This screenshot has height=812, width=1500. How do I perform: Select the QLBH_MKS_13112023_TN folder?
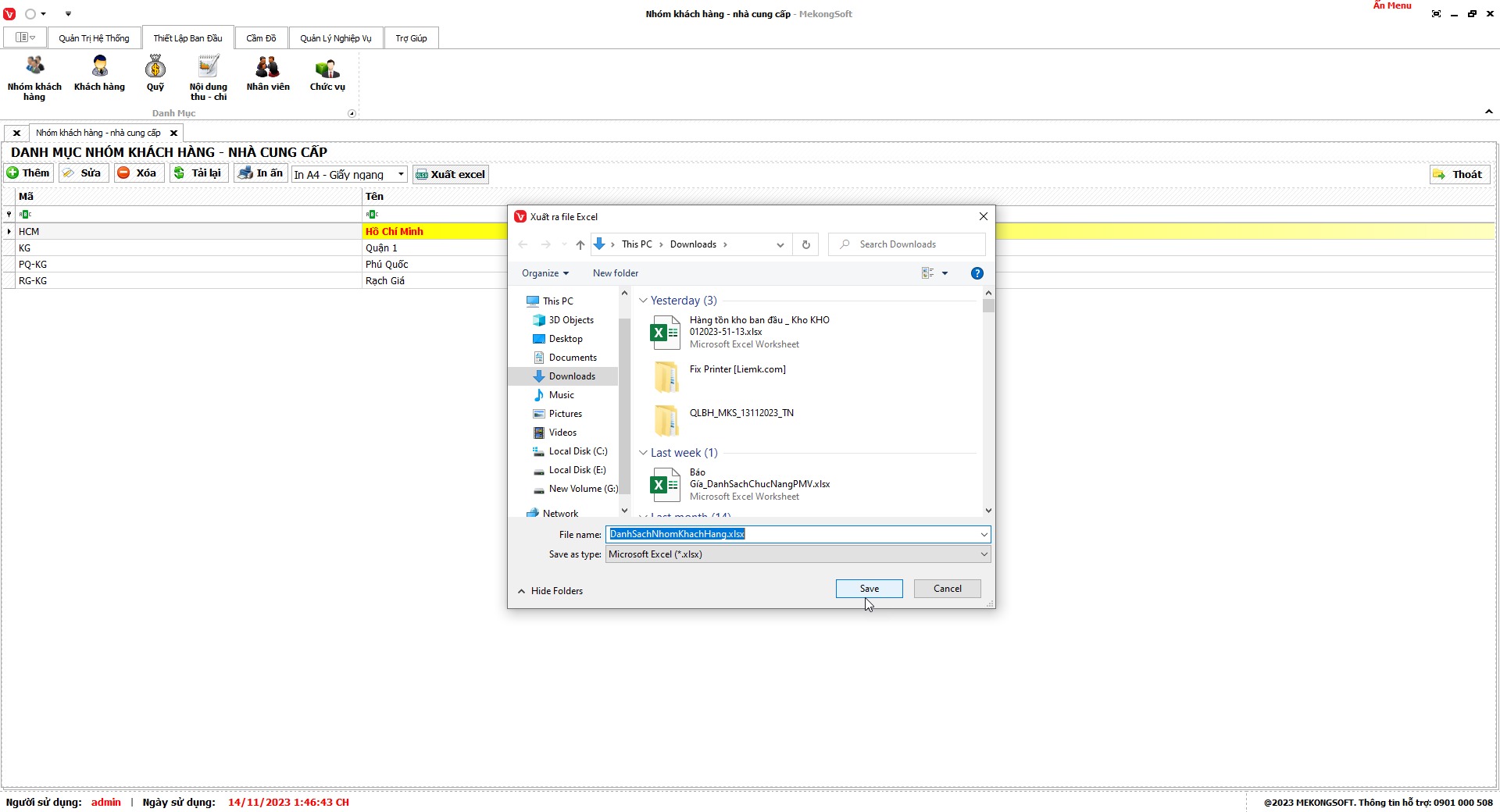[723, 420]
